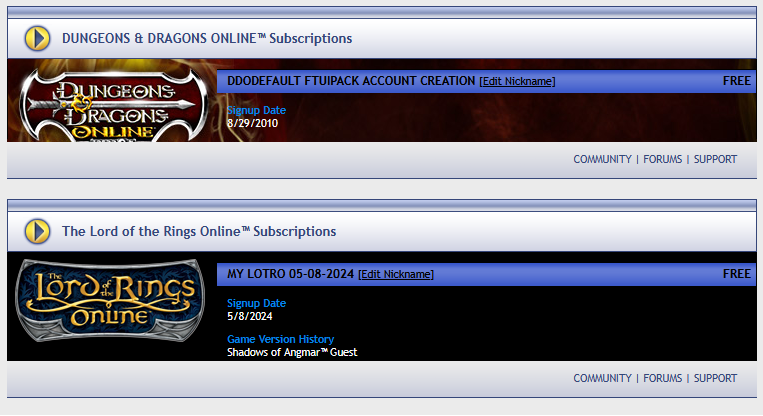Open FORUMS link under the Dungeons & Dragons section
The width and height of the screenshot is (763, 416).
click(x=662, y=159)
